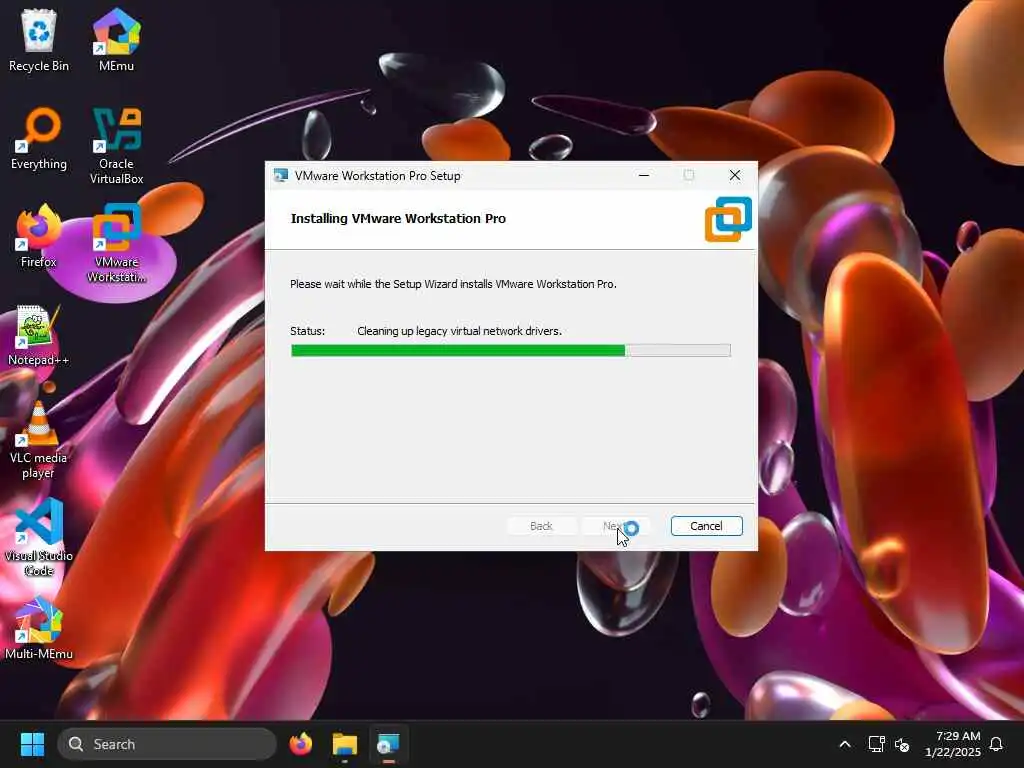Screen dimensions: 1024x768
Task: Close the VMware Workstation Pro Setup window
Action: 735,175
